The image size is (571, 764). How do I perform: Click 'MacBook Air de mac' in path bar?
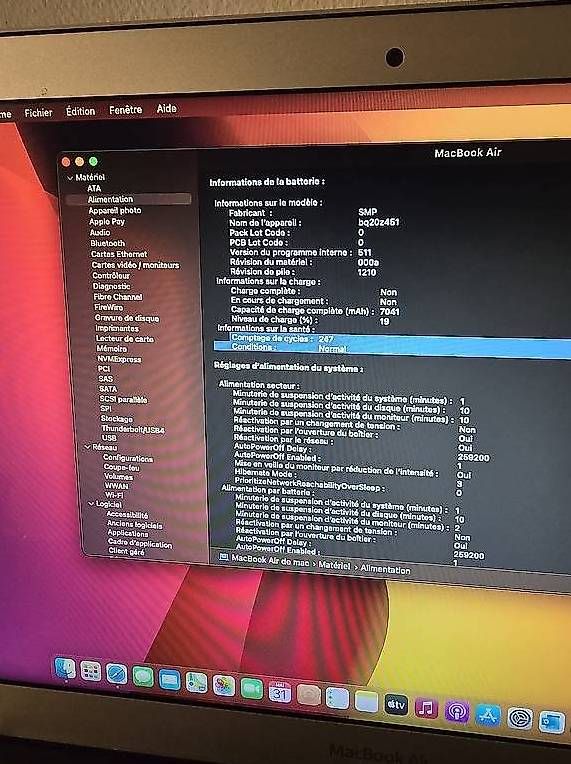[270, 560]
